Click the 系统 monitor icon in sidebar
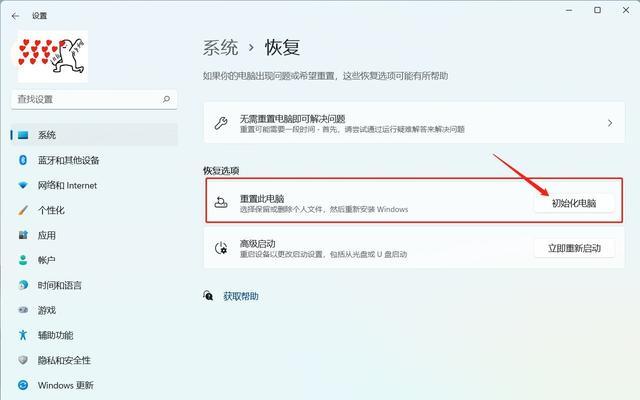Viewport: 640px width, 400px height. tap(23, 135)
